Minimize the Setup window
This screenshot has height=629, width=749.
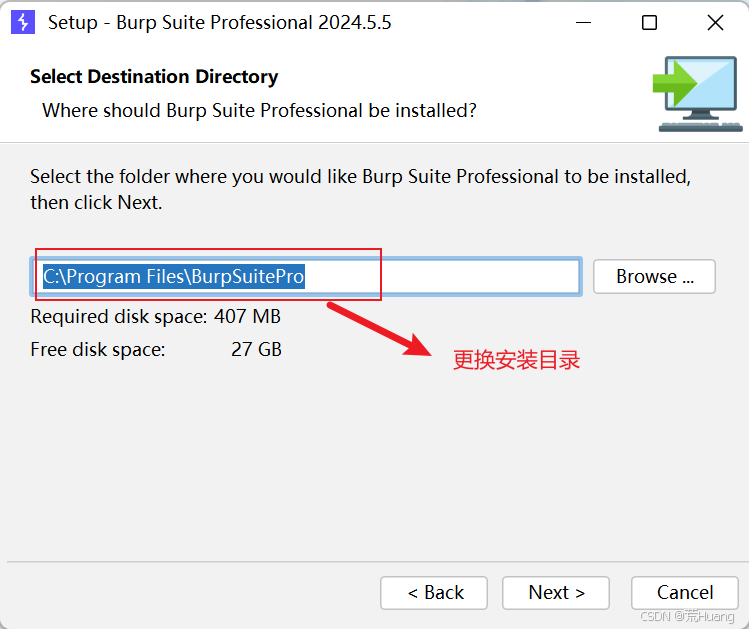coord(583,22)
